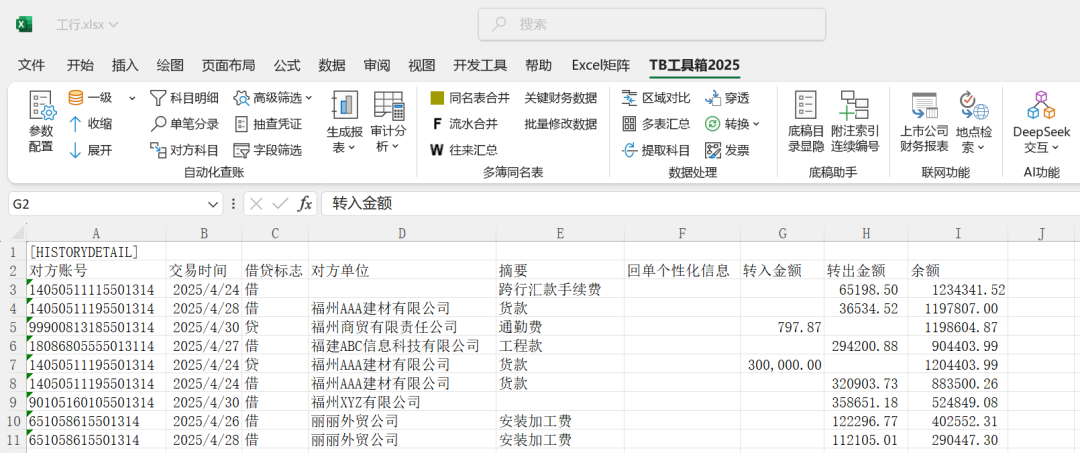Switch to the 开始 tab
Viewport: 1080px width, 453px height.
pyautogui.click(x=80, y=65)
